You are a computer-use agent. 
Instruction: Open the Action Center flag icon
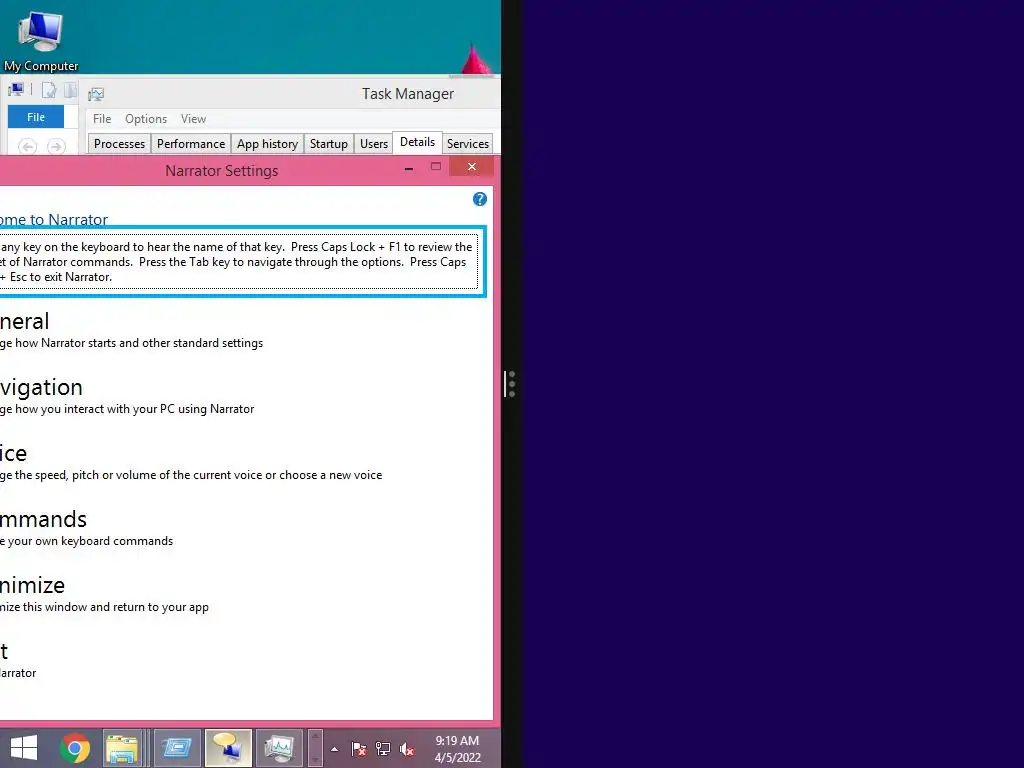tap(358, 749)
